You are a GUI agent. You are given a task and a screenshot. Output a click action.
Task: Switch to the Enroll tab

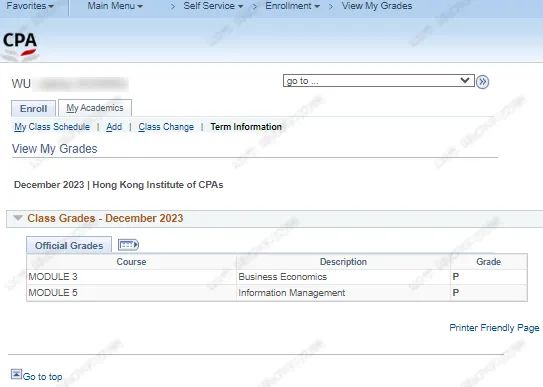[34, 108]
